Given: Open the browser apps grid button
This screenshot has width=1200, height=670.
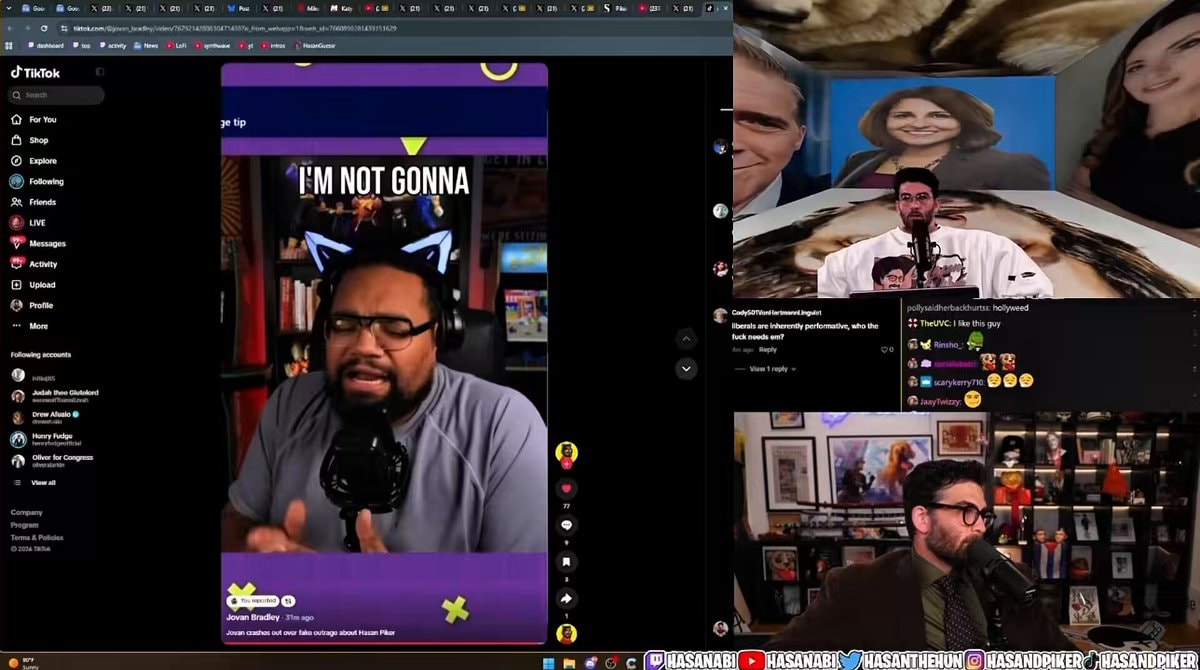Looking at the screenshot, I should (9, 45).
